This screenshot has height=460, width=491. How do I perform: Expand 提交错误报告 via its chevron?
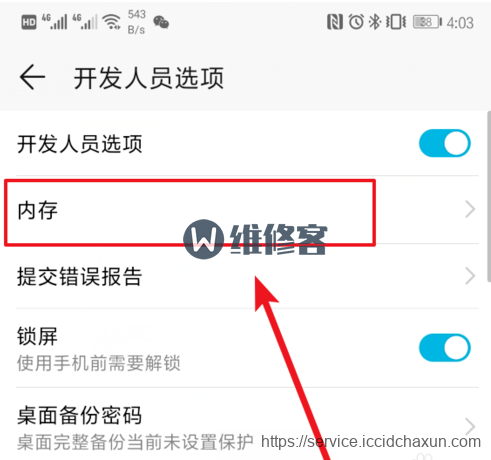[470, 276]
